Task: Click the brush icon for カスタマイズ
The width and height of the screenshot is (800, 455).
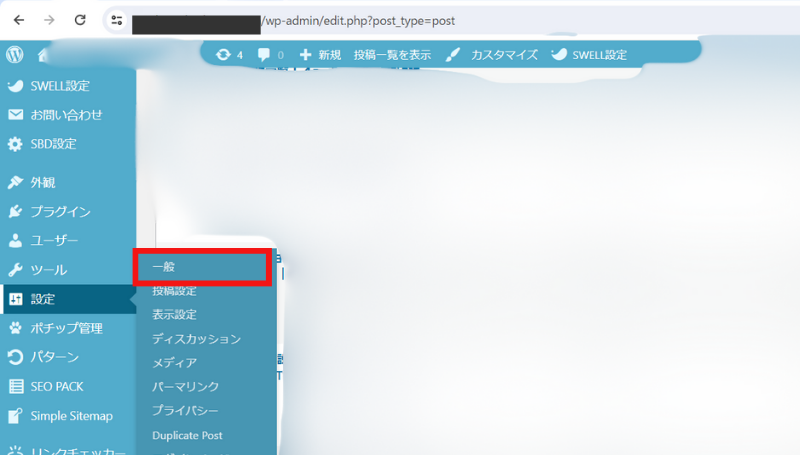Action: [453, 55]
